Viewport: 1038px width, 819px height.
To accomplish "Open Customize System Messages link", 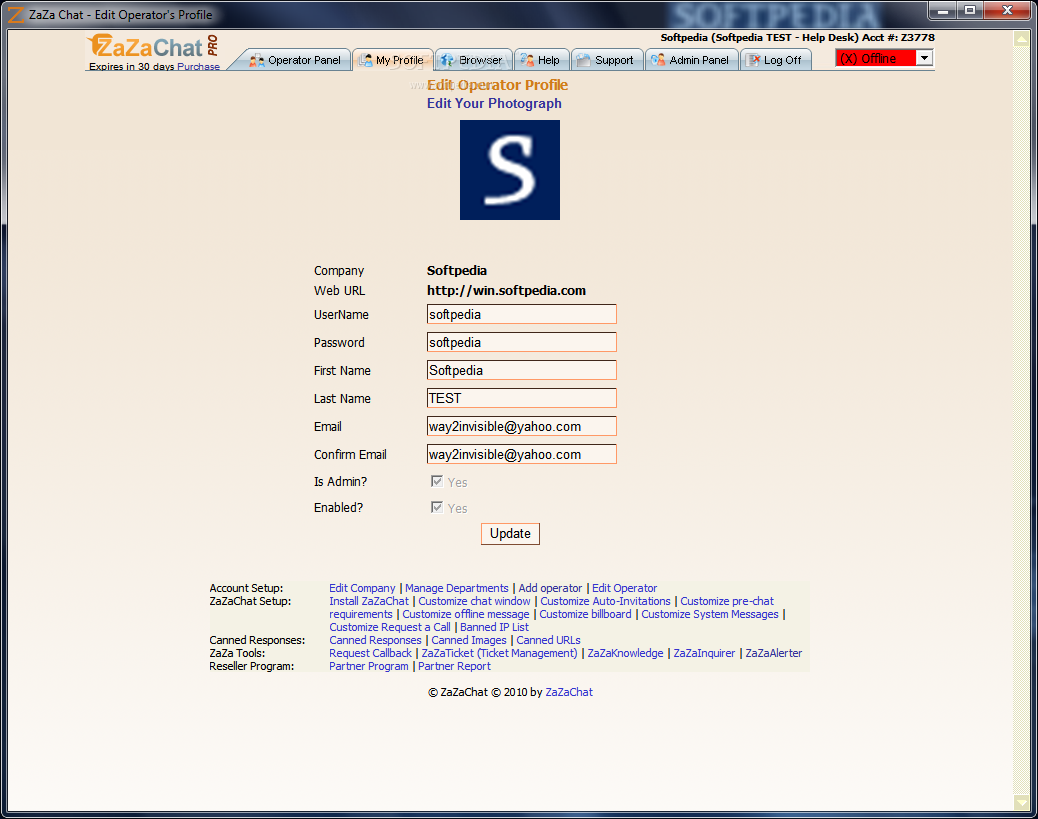I will click(x=710, y=614).
